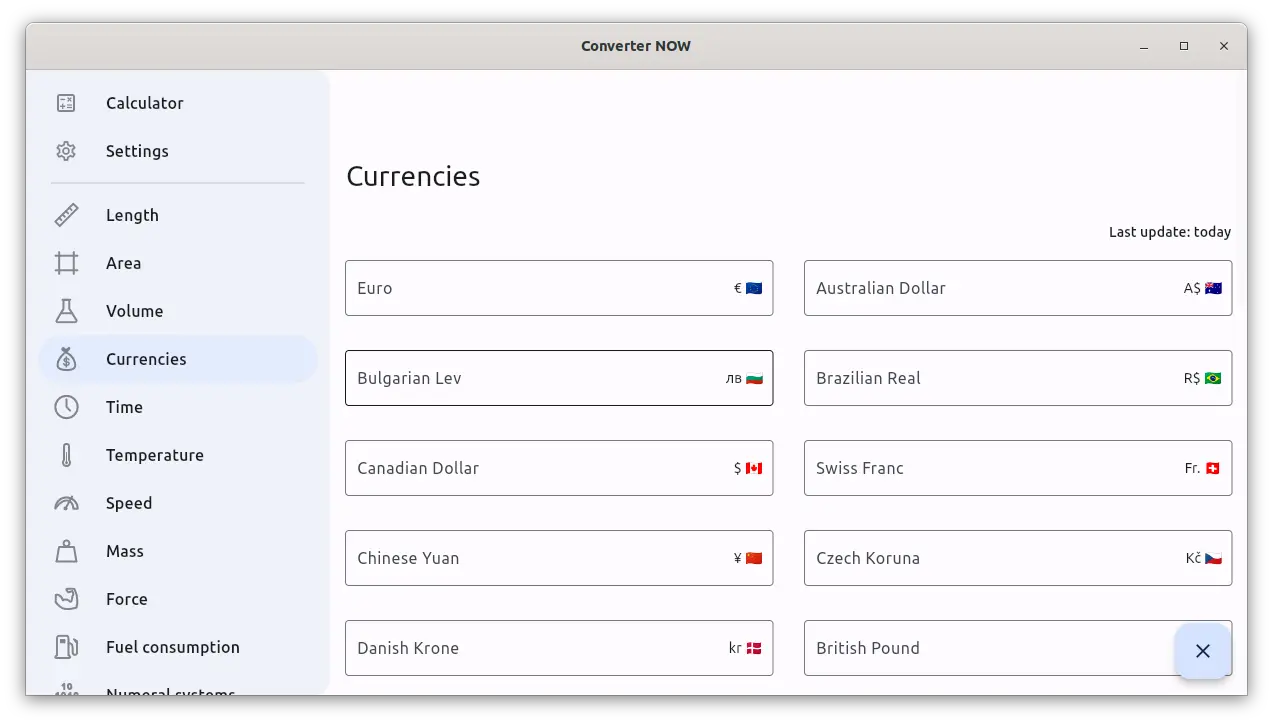Viewport: 1273px width, 724px height.
Task: Select the Temperature thermometer icon
Action: tap(66, 455)
